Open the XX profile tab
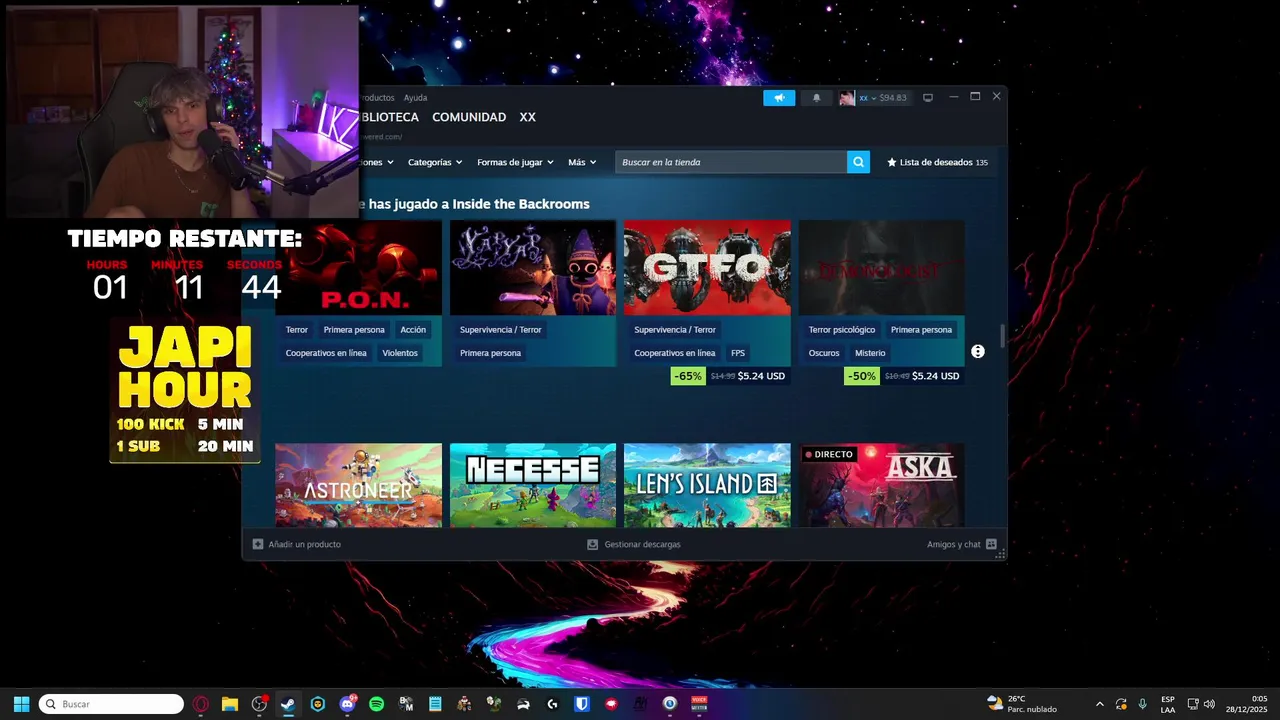Viewport: 1280px width, 720px height. 528,117
